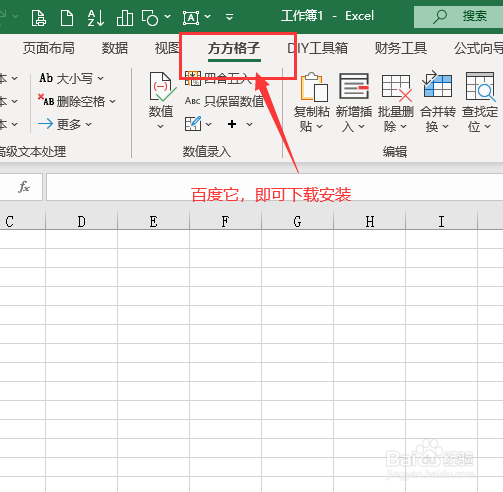Select column F header
The height and width of the screenshot is (492, 503).
pyautogui.click(x=225, y=221)
